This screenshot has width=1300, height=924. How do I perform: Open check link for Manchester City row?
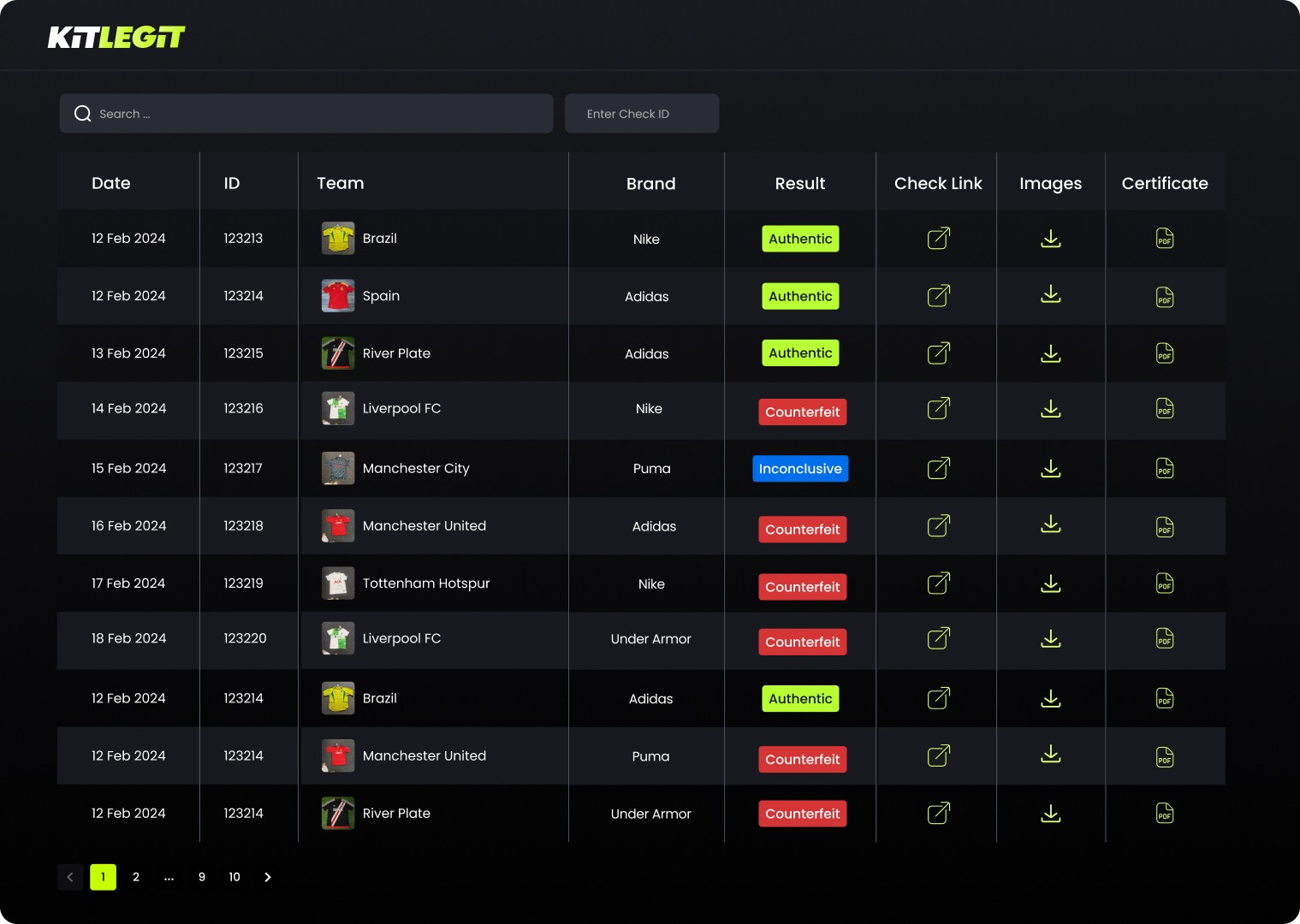[x=939, y=468]
